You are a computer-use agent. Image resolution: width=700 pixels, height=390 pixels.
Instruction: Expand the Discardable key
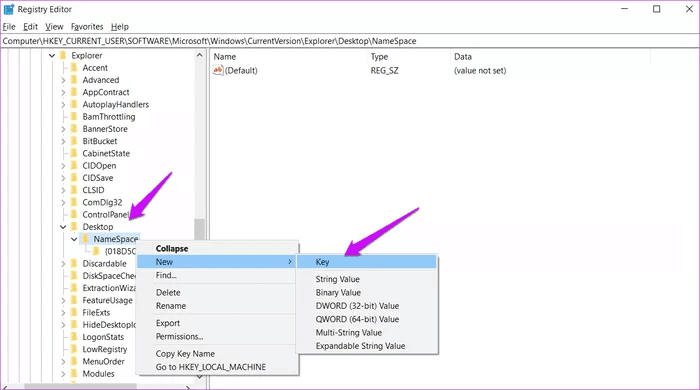tap(63, 264)
